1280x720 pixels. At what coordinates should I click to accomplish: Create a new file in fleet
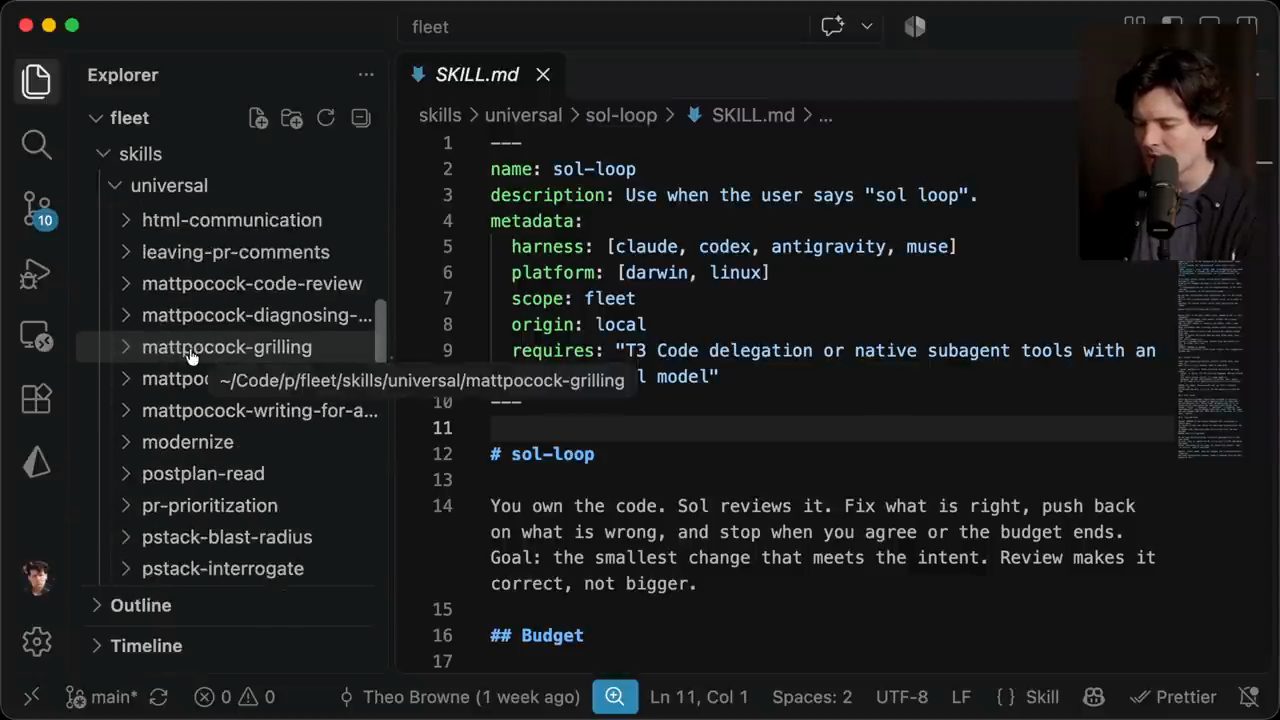tap(258, 118)
